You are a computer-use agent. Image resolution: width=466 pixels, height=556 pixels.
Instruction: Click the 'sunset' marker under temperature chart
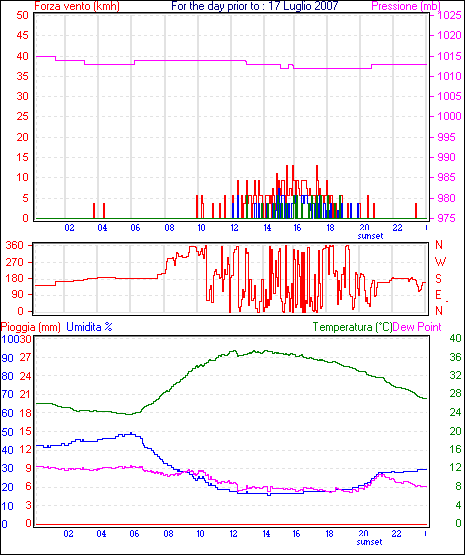(370, 542)
